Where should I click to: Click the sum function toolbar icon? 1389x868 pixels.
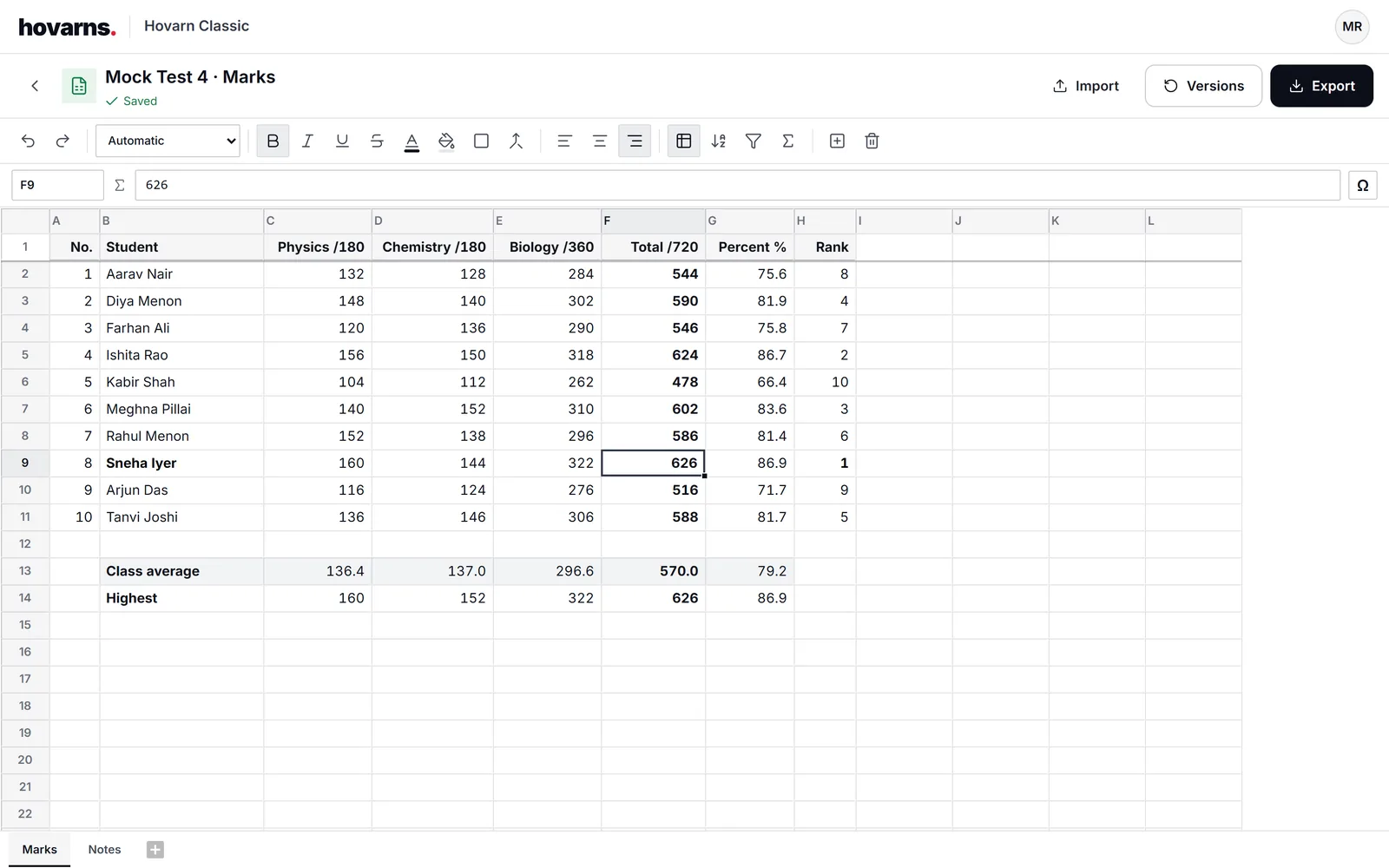pyautogui.click(x=787, y=141)
